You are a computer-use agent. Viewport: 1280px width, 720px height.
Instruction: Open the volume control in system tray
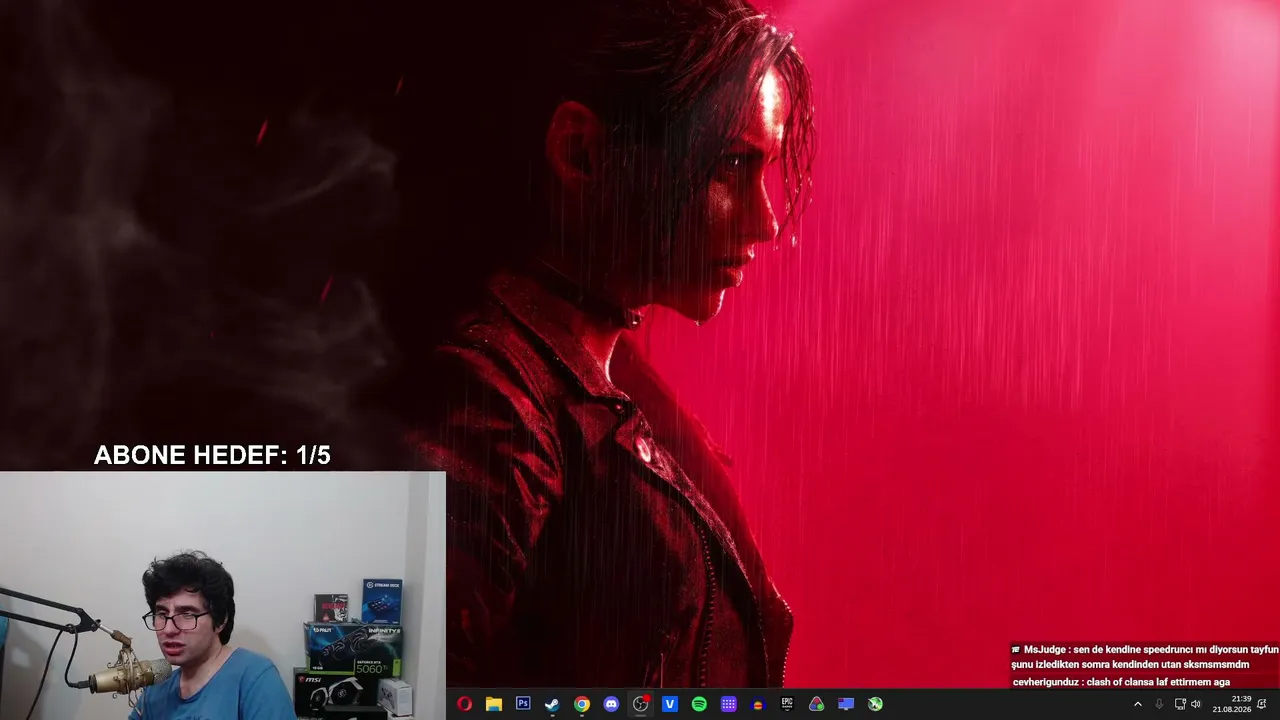point(1196,704)
